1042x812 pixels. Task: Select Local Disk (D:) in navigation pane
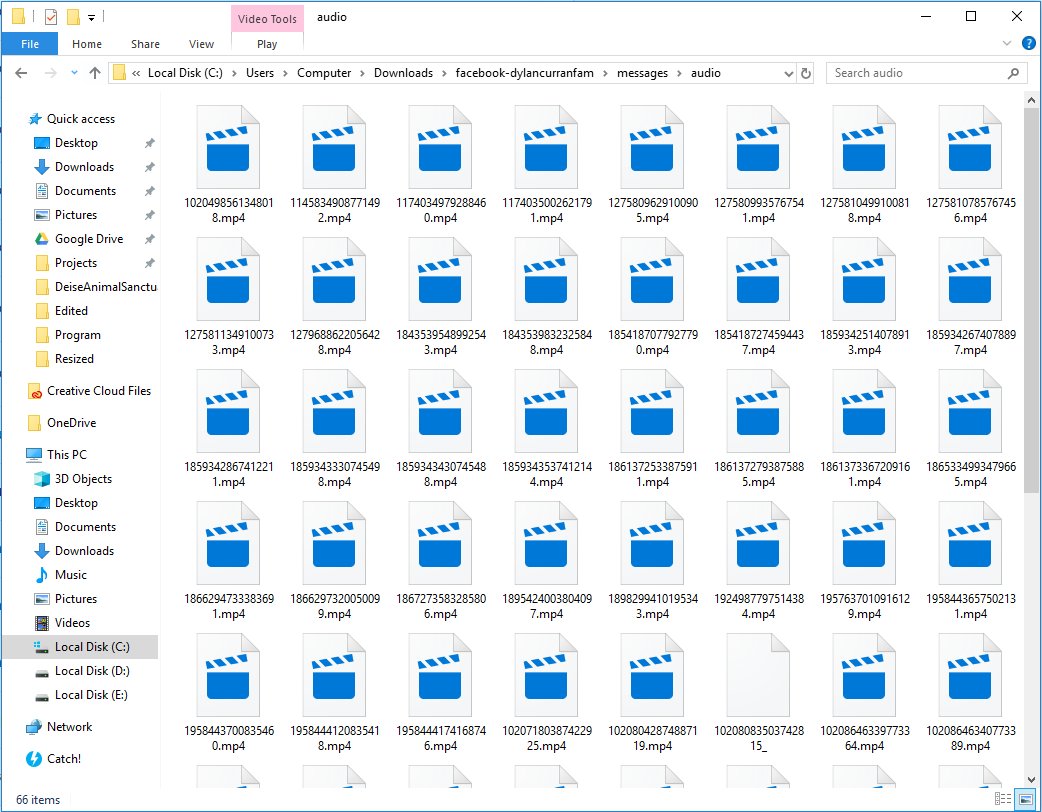(92, 671)
